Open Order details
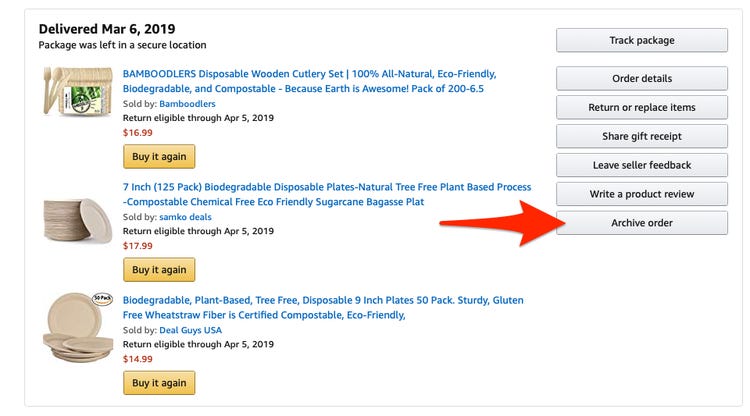The width and height of the screenshot is (750, 416). click(641, 79)
